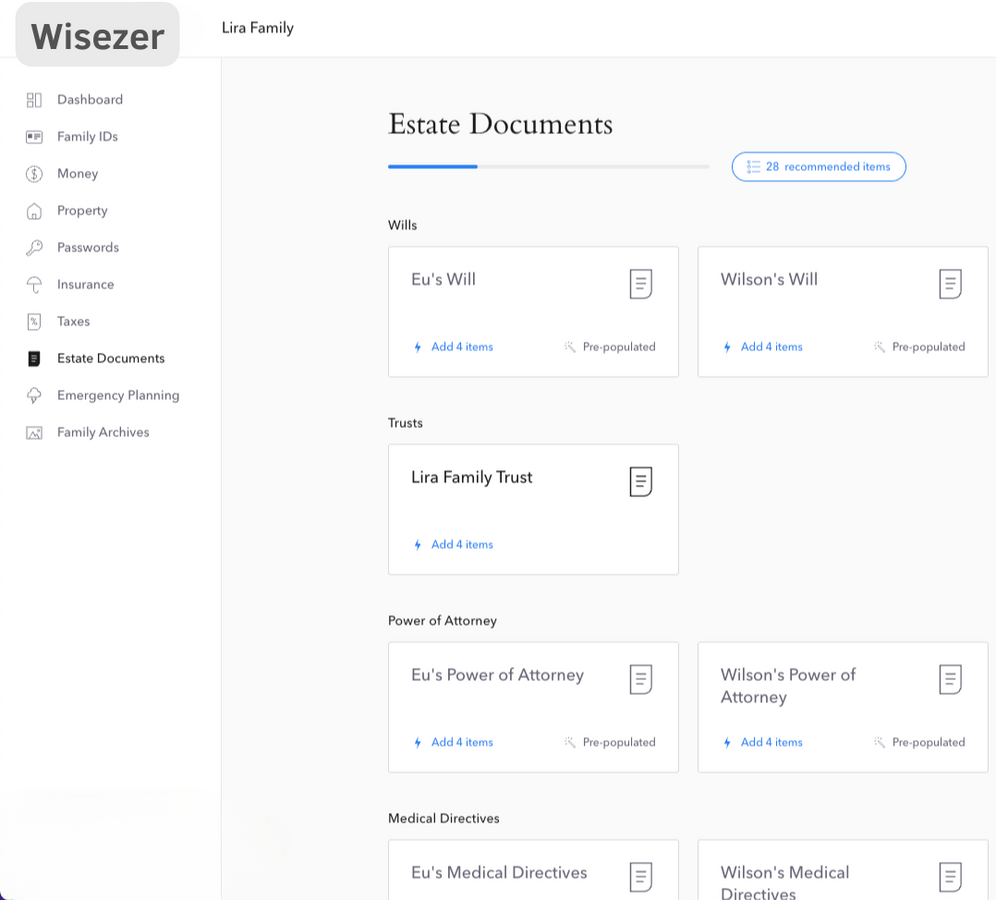
Task: Go to Emergency Planning
Action: (118, 396)
